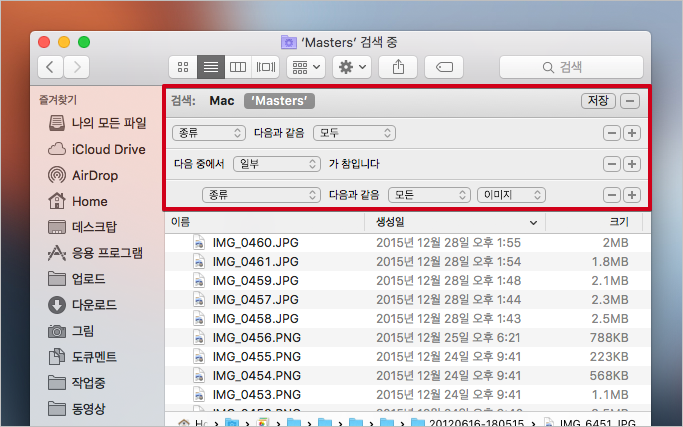Click the 즐겨찾기 sidebar heading
Image resolution: width=683 pixels, height=427 pixels.
(58, 100)
